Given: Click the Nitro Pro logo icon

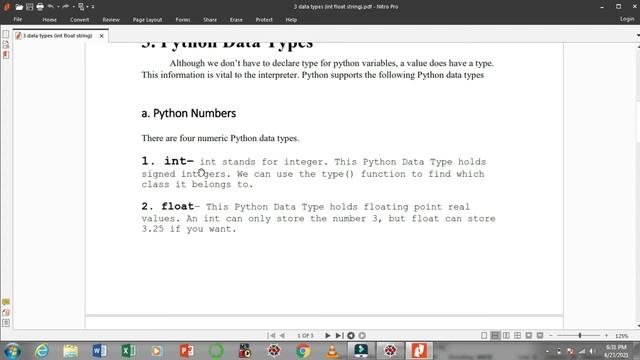Looking at the screenshot, I should point(6,7).
